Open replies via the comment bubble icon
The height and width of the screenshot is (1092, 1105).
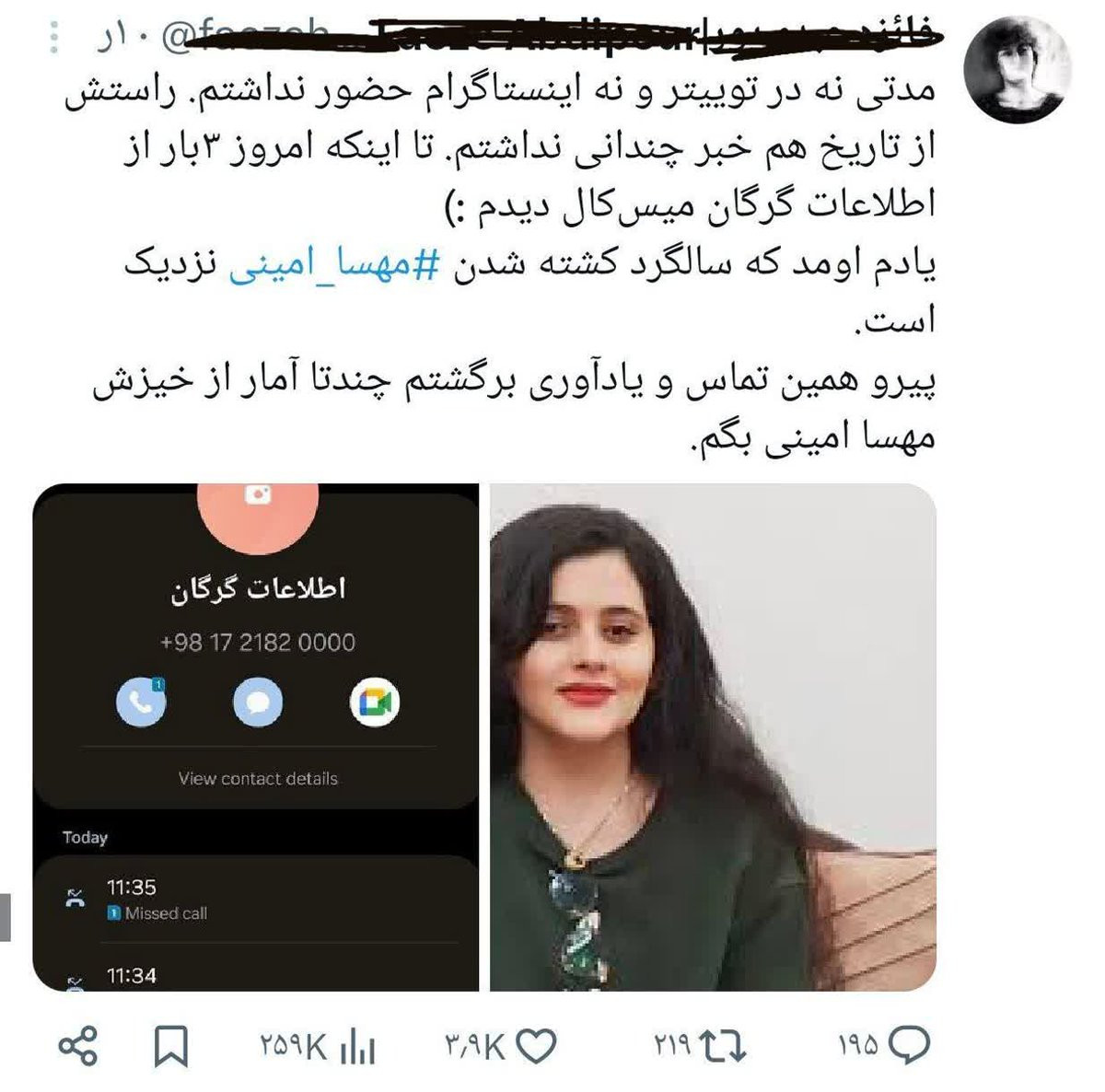click(910, 1046)
